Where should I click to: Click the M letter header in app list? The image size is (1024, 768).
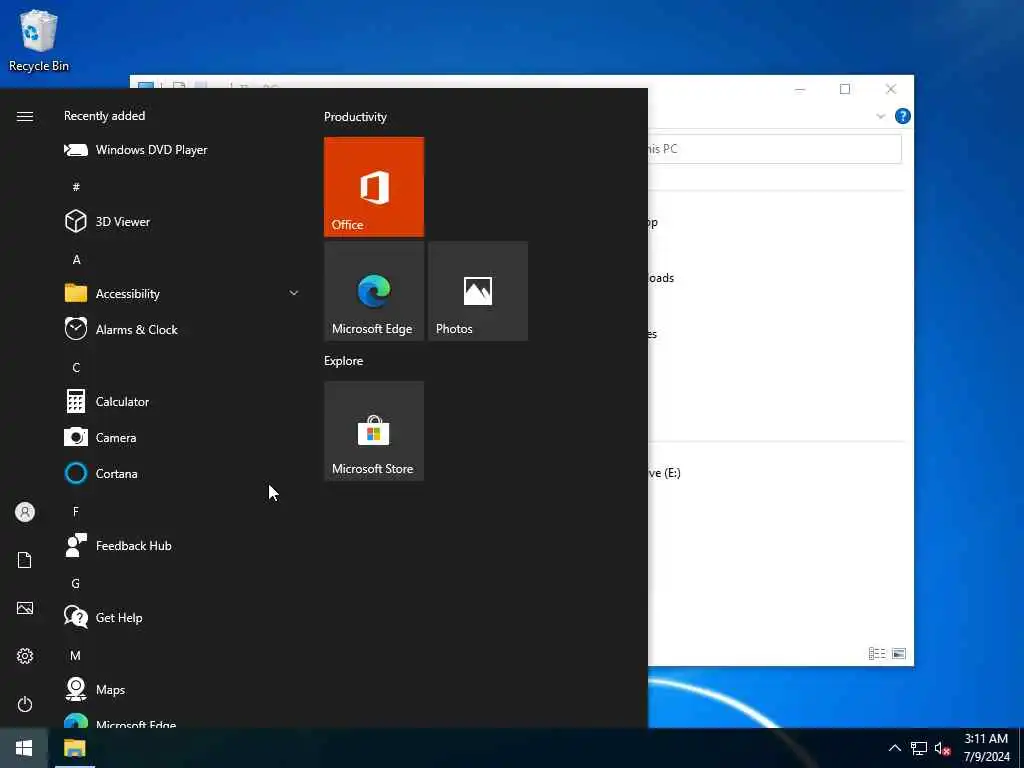[76, 655]
